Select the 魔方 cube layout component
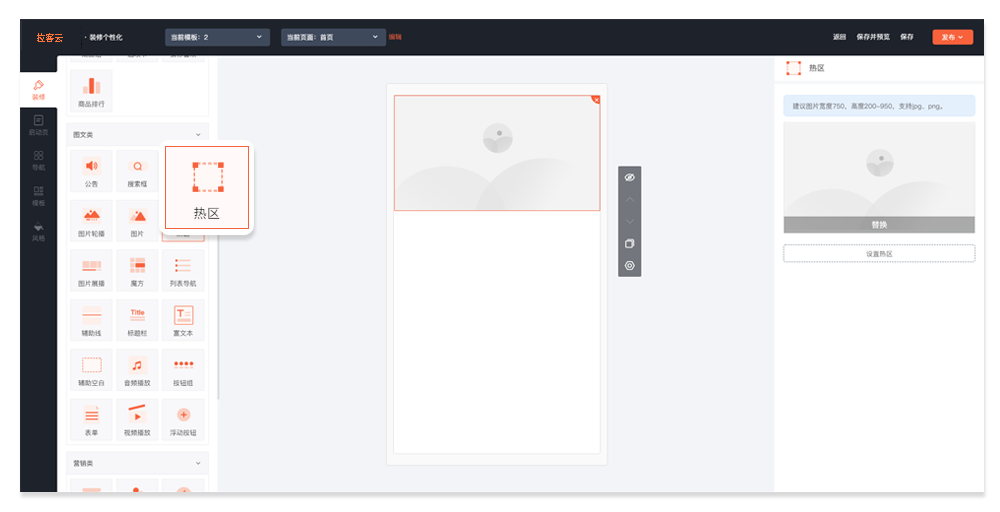 click(137, 270)
